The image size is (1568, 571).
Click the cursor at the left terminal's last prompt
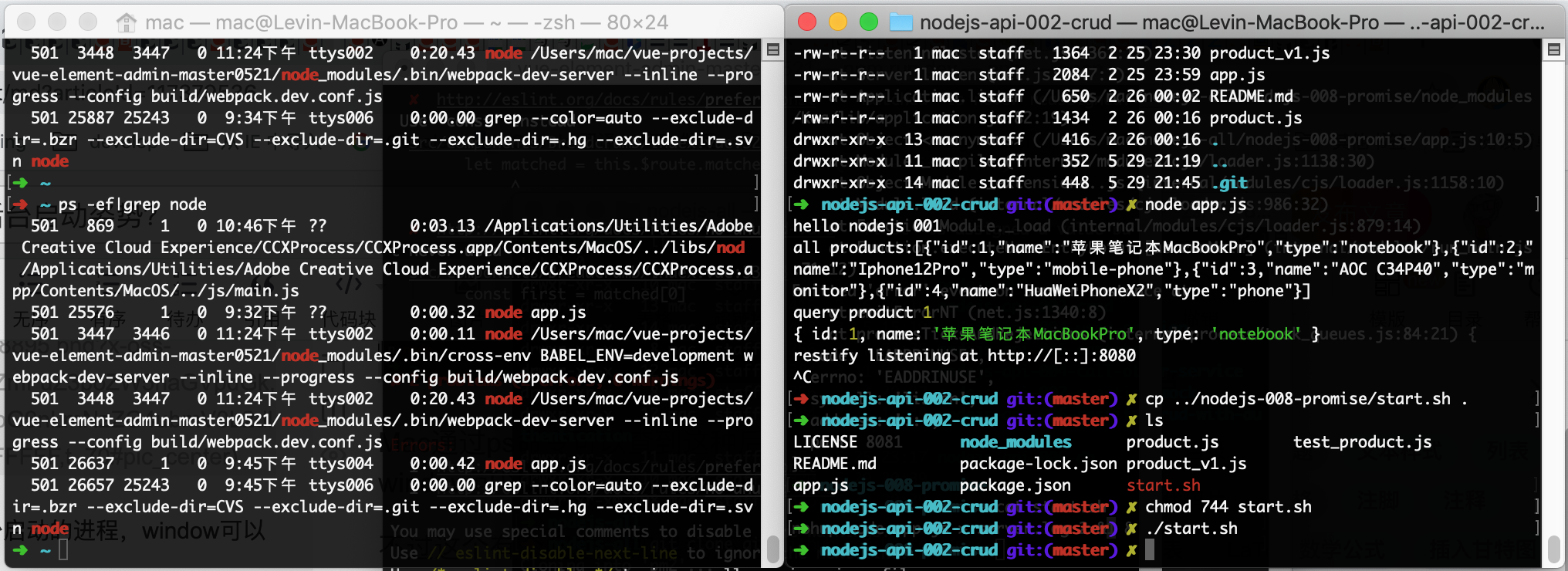tap(63, 549)
